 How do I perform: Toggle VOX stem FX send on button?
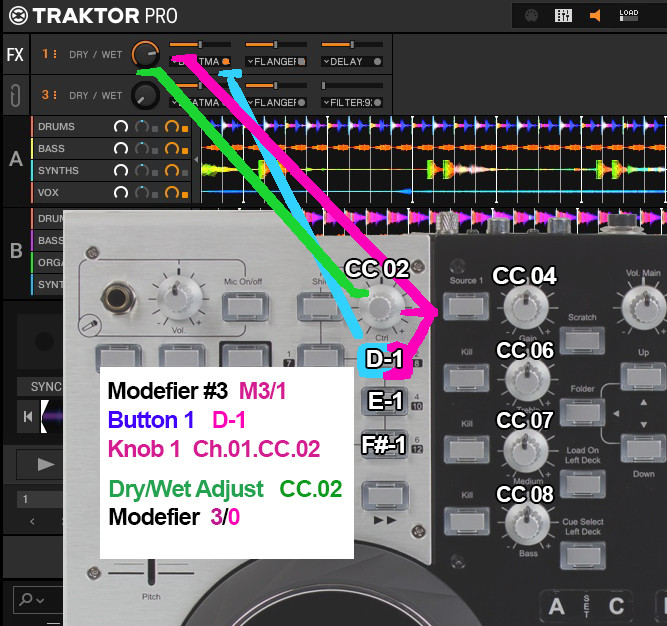coord(185,195)
